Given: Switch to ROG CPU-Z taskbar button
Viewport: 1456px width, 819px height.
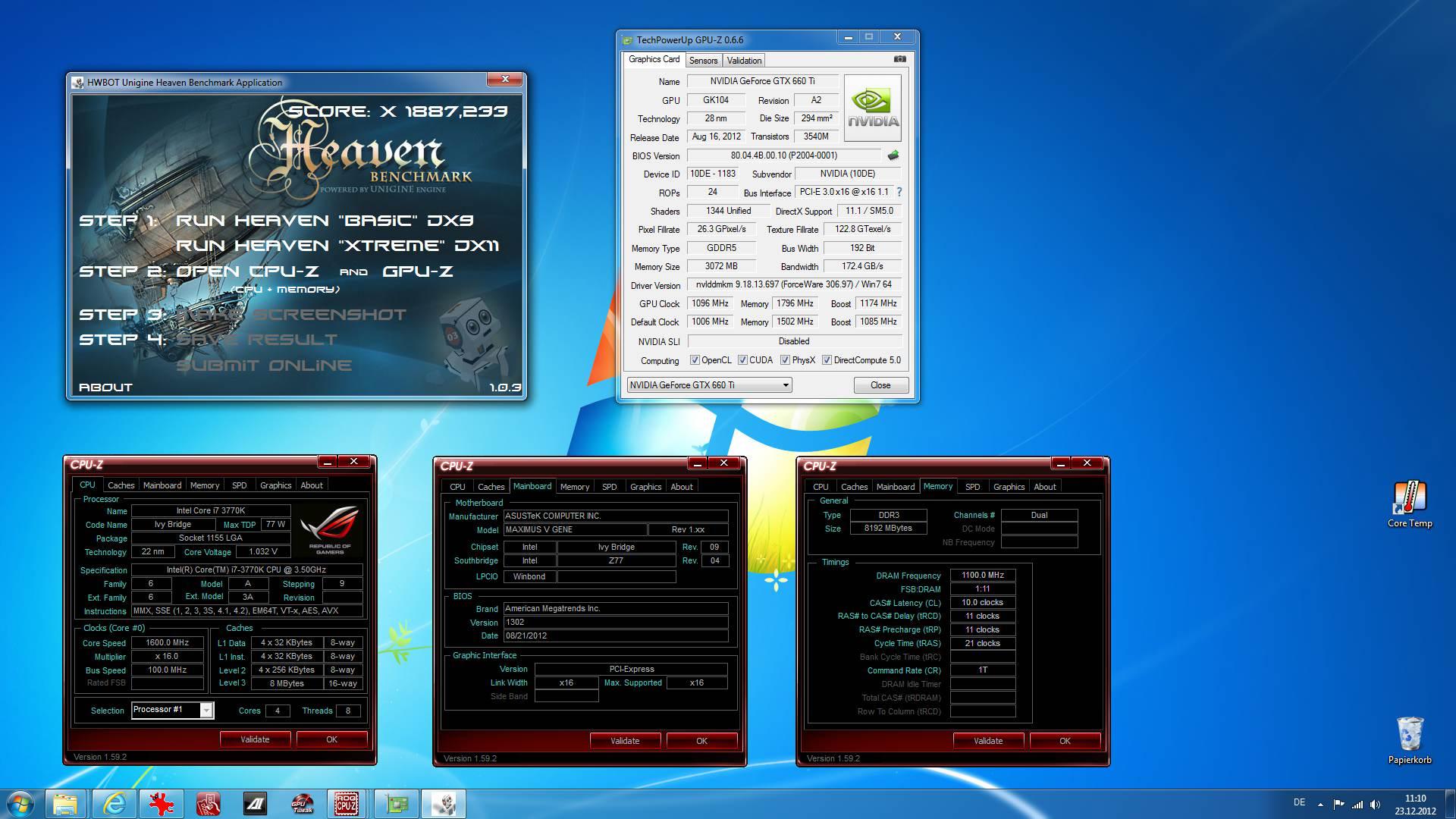Looking at the screenshot, I should 347,804.
